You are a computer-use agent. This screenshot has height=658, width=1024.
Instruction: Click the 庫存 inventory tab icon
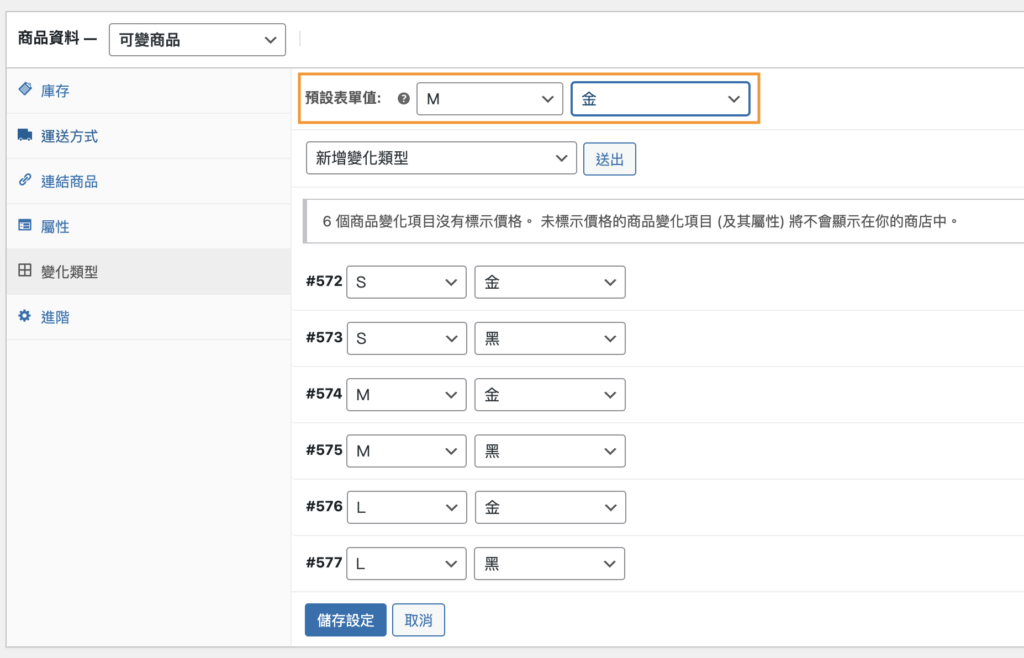tap(25, 90)
